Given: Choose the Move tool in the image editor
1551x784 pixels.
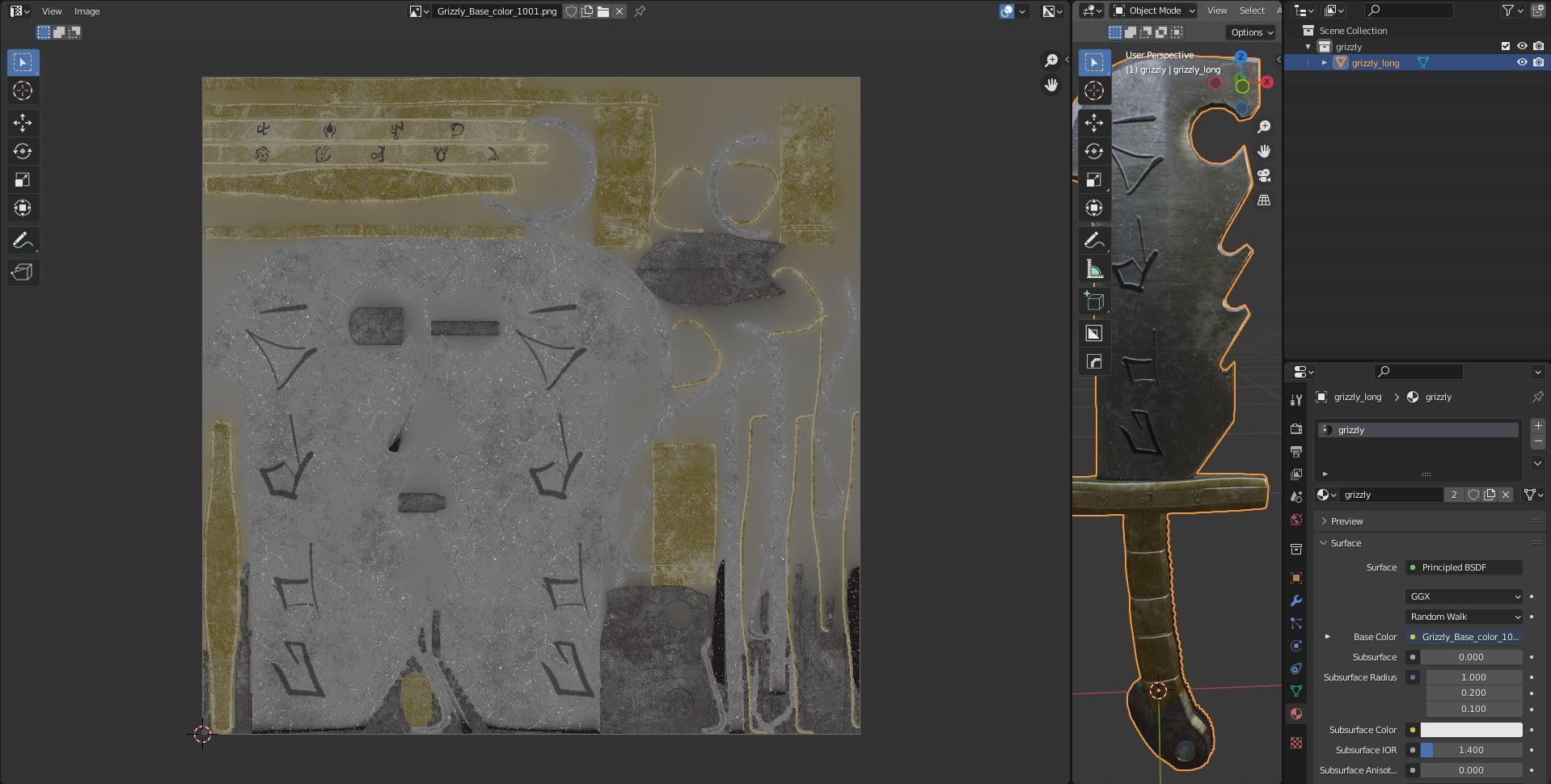Looking at the screenshot, I should click(23, 123).
